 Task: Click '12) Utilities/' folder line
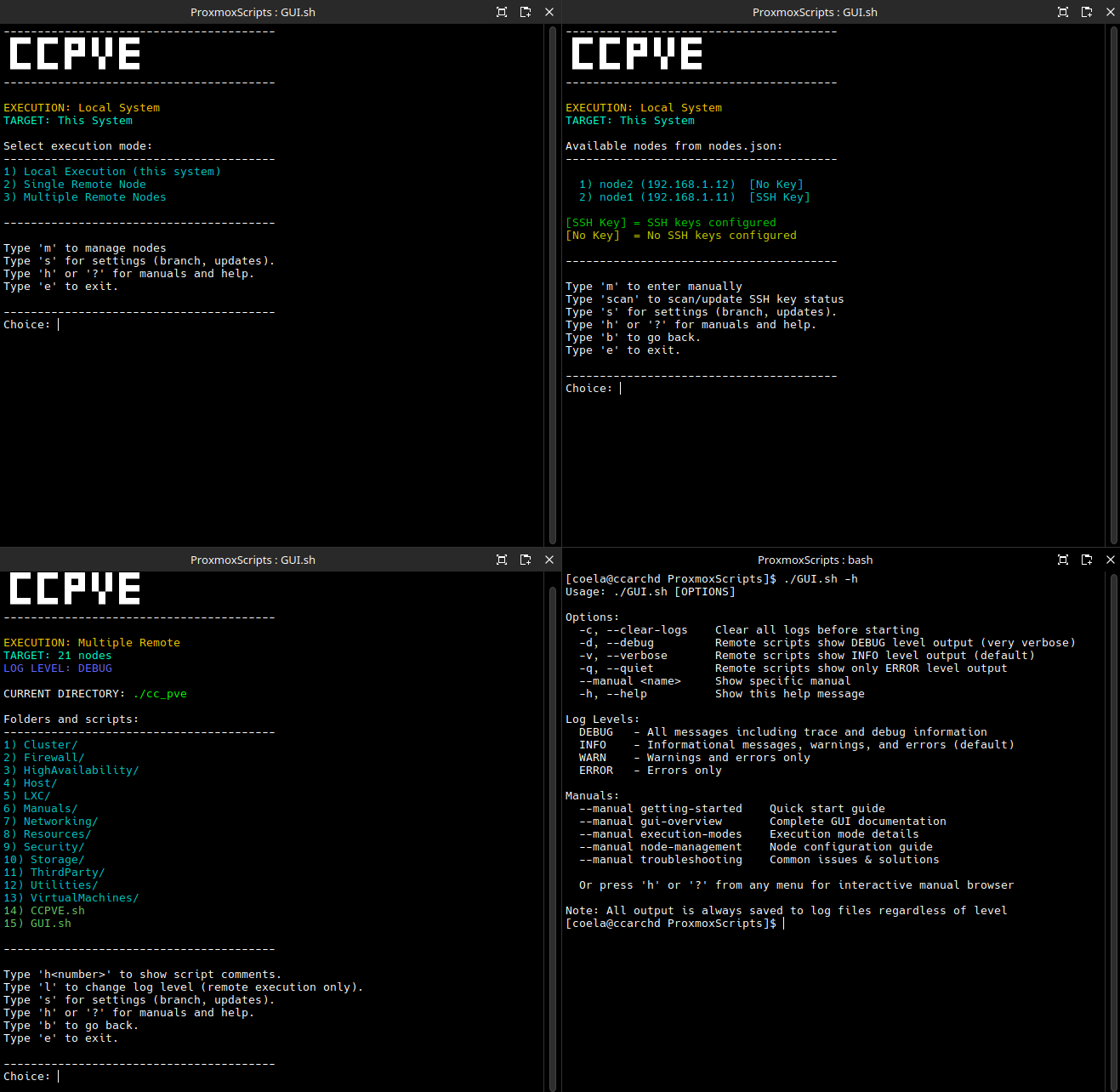(51, 885)
